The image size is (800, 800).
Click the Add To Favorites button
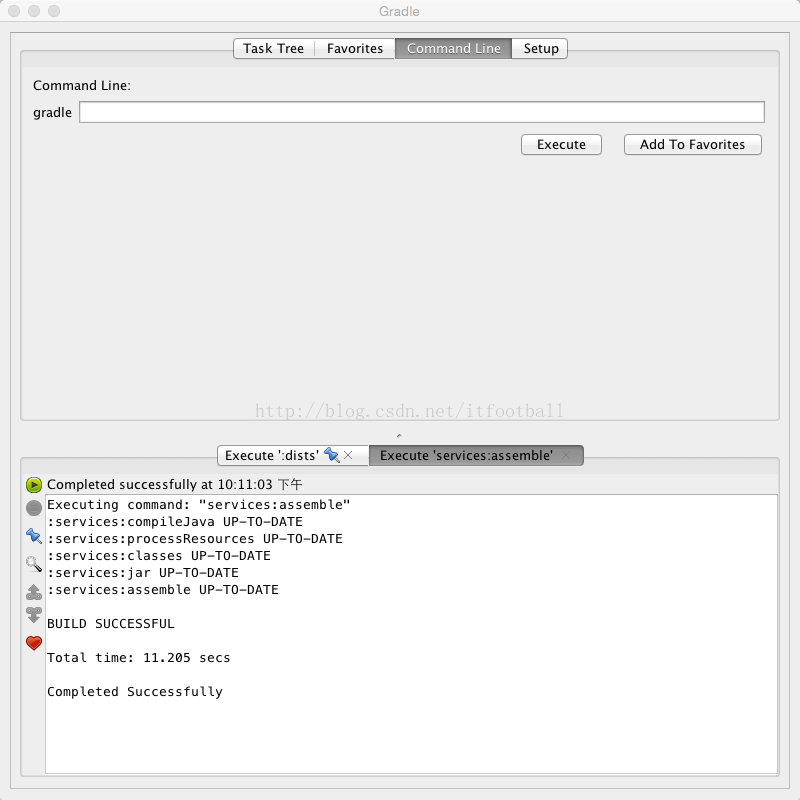pyautogui.click(x=692, y=144)
